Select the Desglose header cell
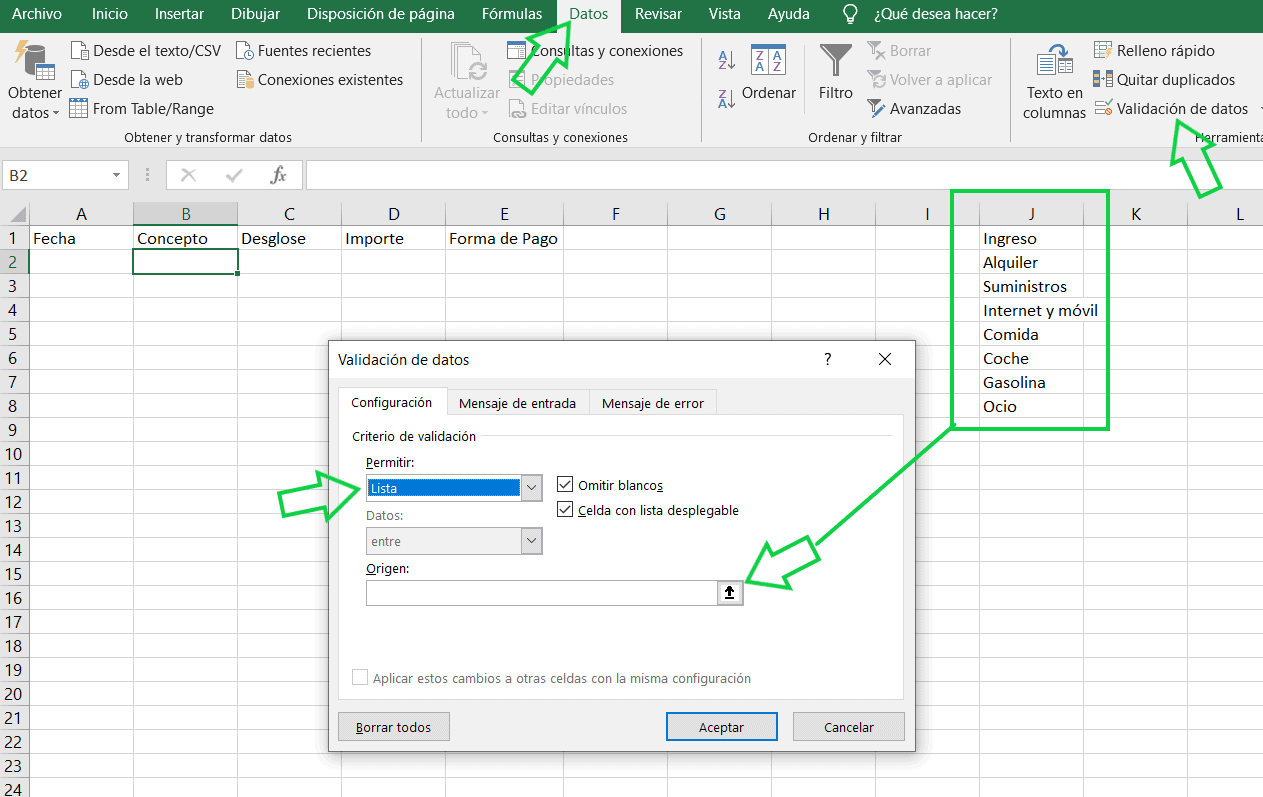 click(x=289, y=238)
